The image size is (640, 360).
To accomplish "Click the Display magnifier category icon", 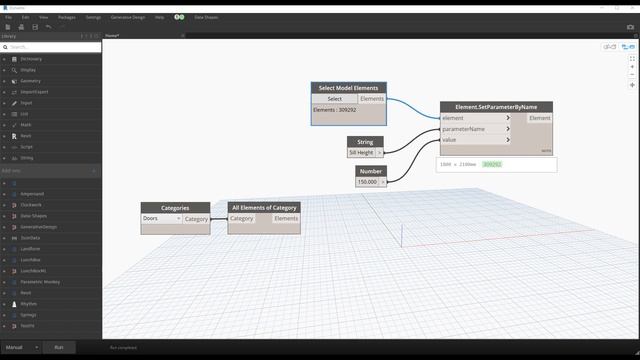I will point(14,70).
